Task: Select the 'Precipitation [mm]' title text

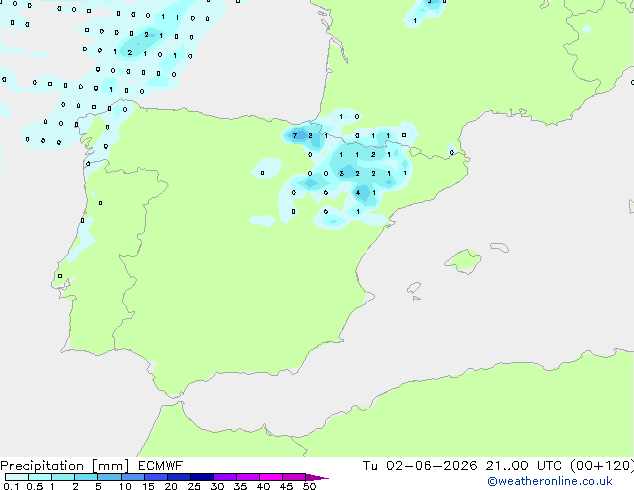Action: [65, 466]
